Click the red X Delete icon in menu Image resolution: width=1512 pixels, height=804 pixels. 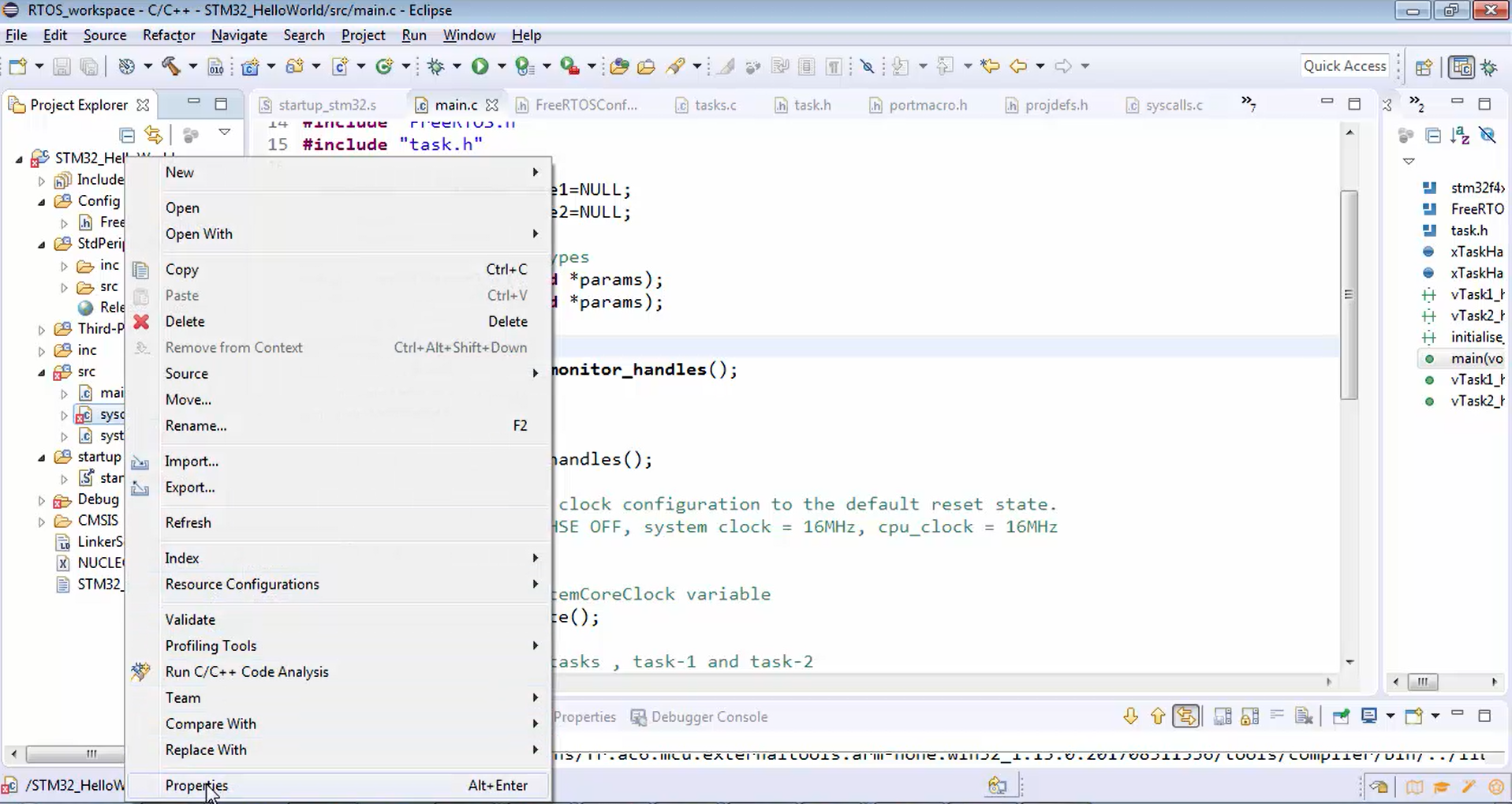click(x=141, y=321)
